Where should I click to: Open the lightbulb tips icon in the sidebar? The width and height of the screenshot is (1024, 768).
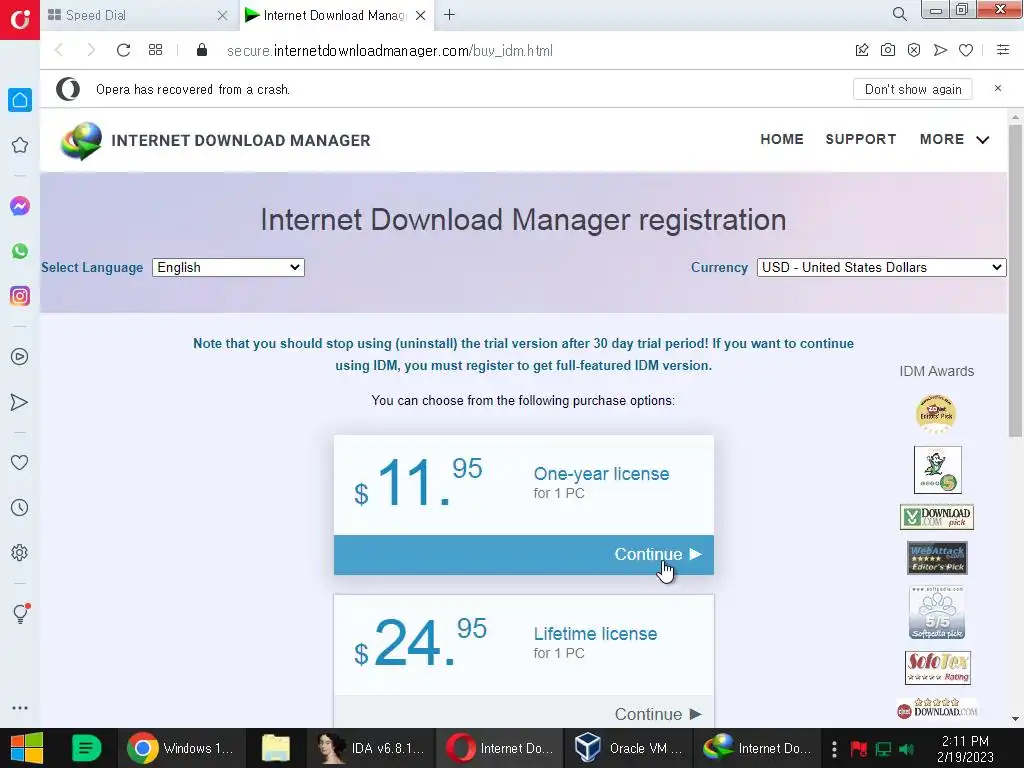[x=20, y=613]
